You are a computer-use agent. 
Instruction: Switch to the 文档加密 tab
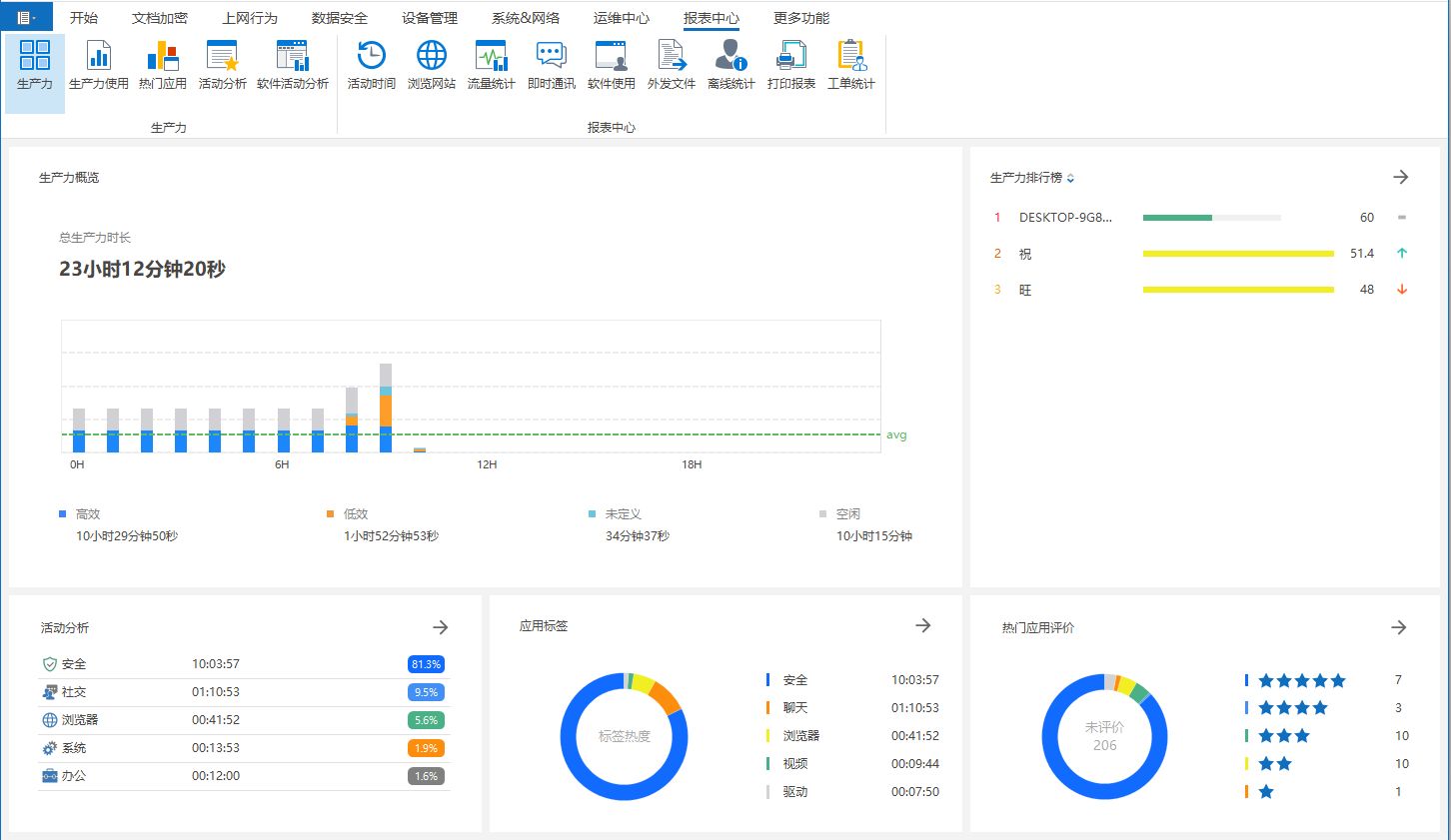click(x=160, y=18)
